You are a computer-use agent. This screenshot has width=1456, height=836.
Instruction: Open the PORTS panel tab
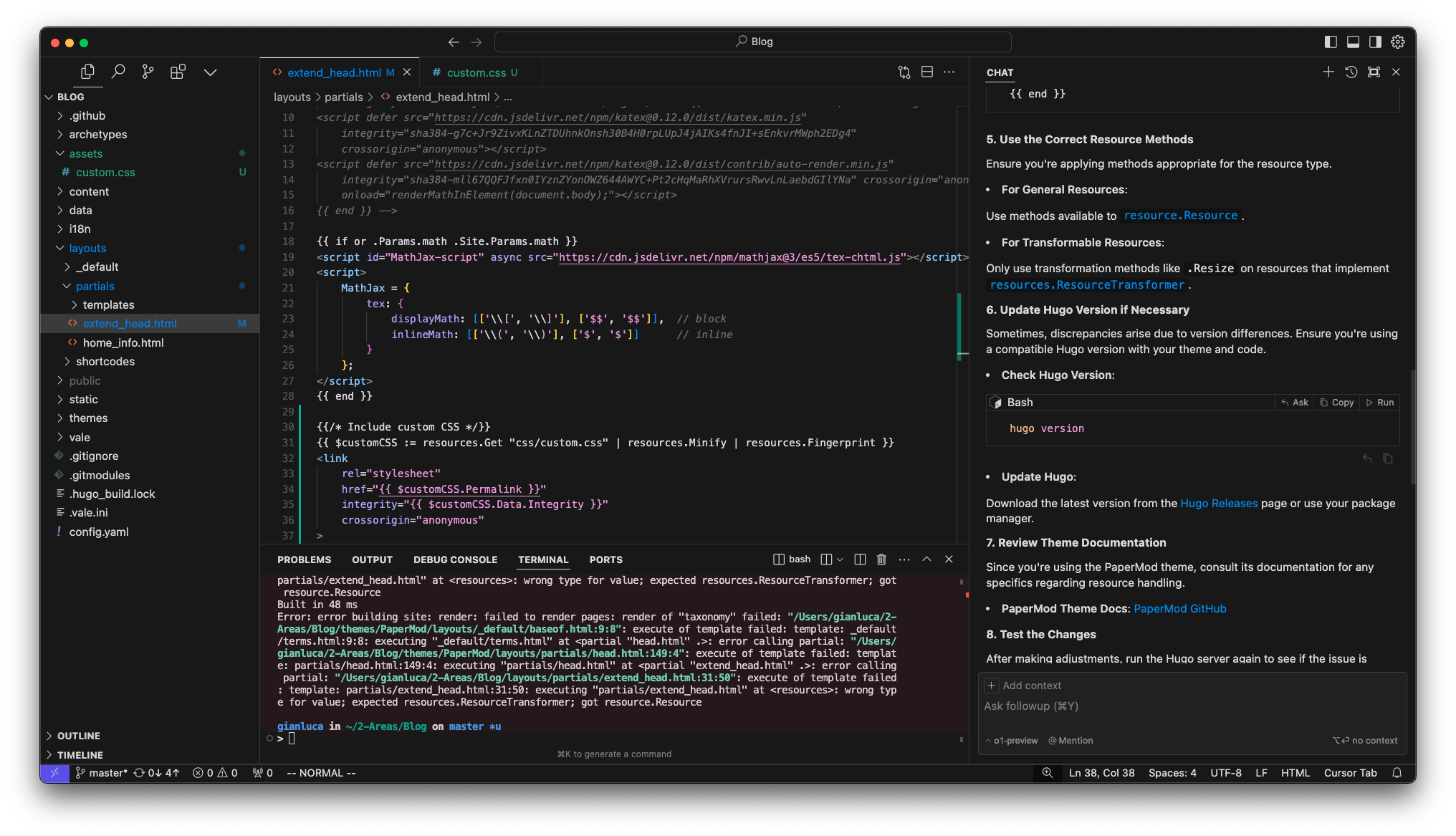(x=605, y=559)
